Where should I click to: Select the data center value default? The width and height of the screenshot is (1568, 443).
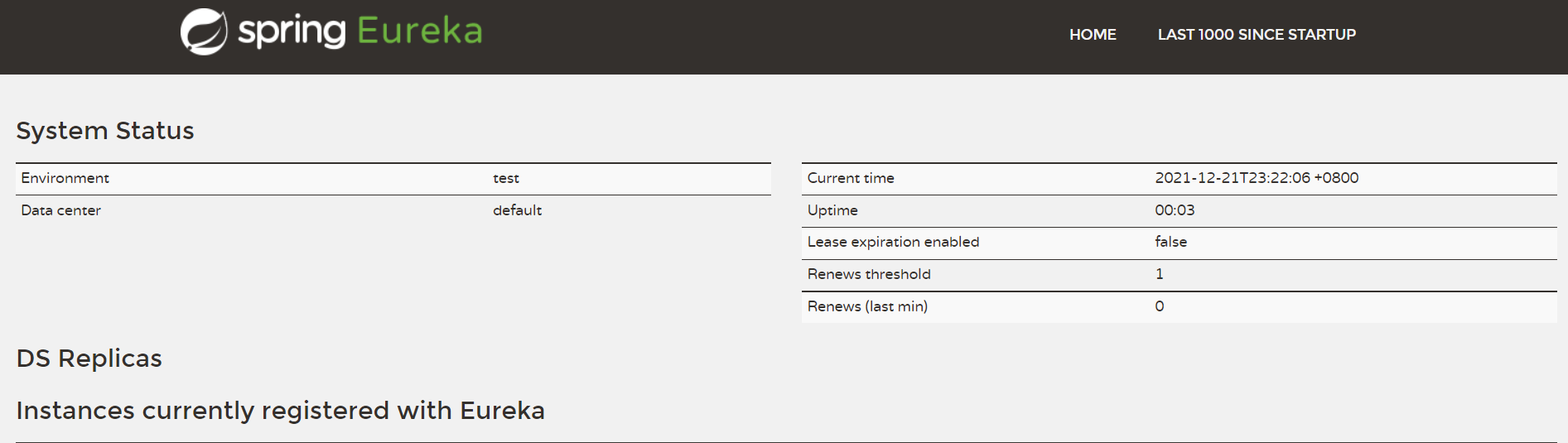[518, 210]
